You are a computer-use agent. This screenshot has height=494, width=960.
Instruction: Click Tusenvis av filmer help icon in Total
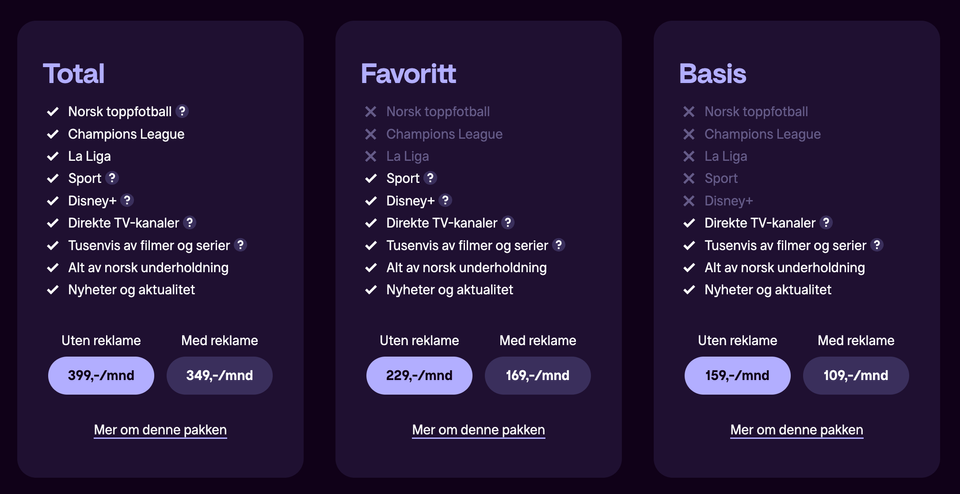click(241, 245)
